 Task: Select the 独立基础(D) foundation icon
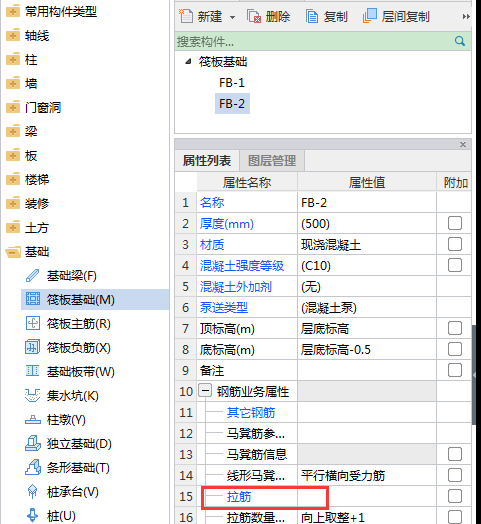(x=33, y=443)
